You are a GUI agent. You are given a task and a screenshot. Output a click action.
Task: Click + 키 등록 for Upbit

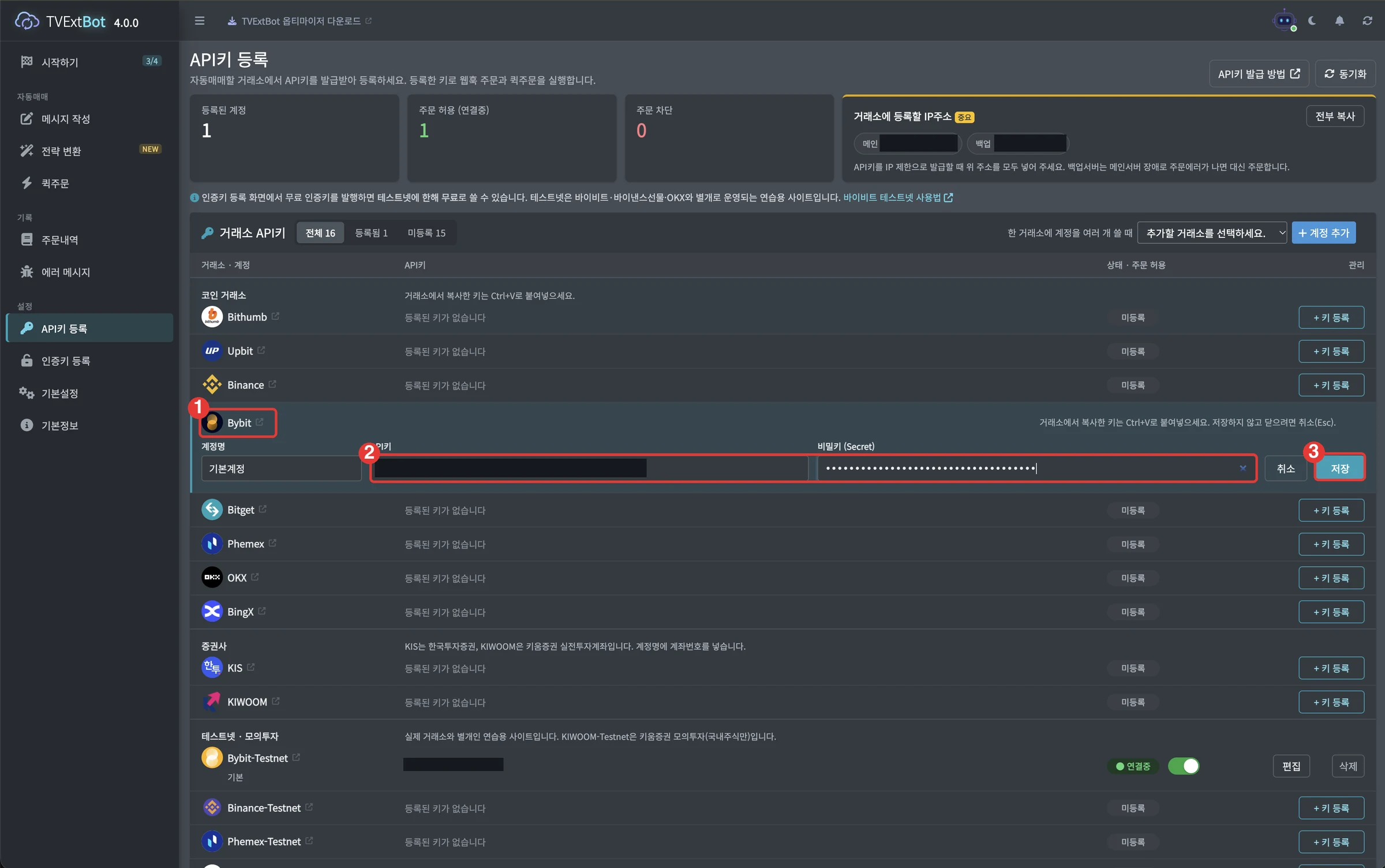(1331, 351)
